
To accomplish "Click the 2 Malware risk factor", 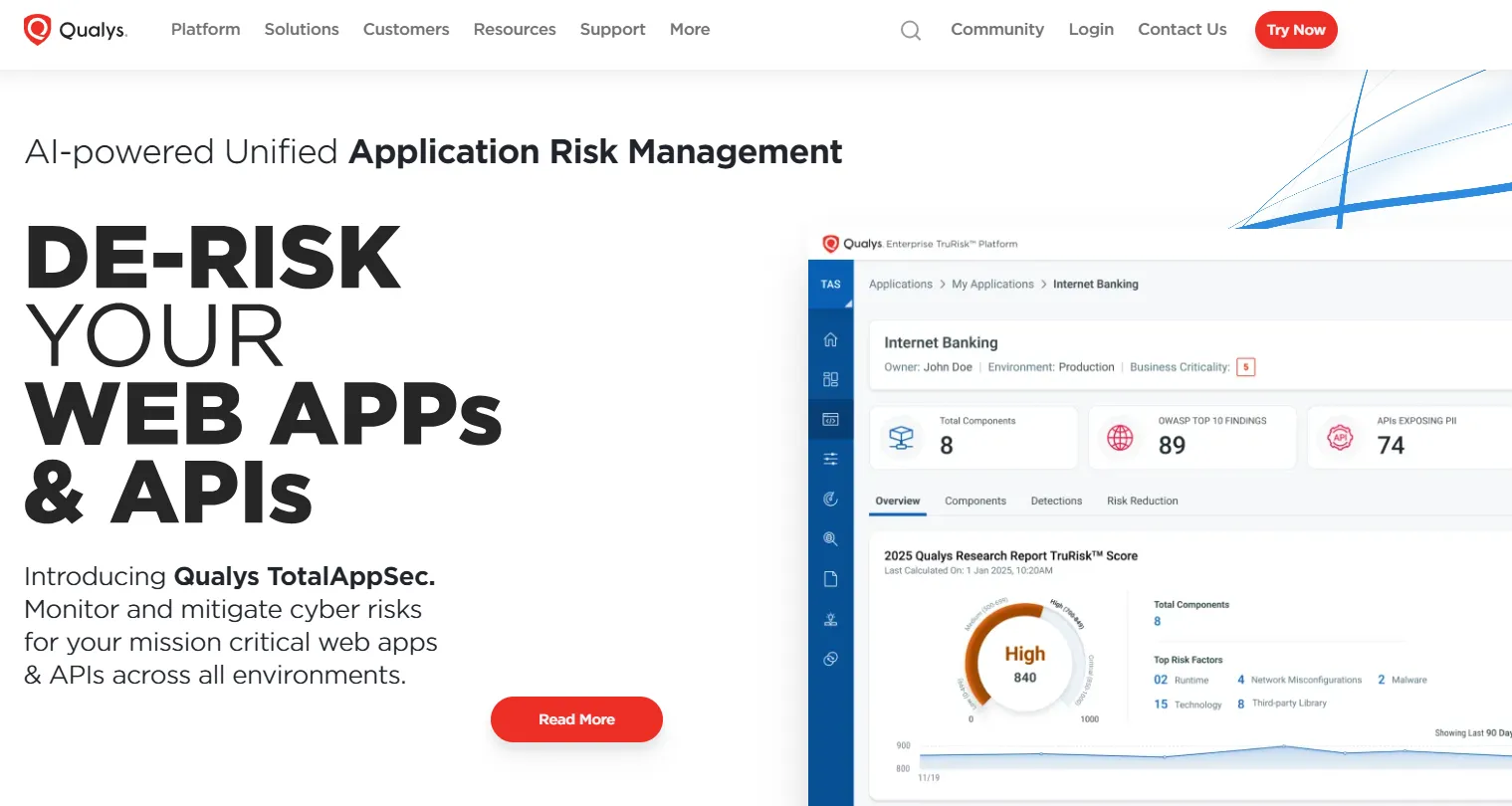I will (1403, 681).
